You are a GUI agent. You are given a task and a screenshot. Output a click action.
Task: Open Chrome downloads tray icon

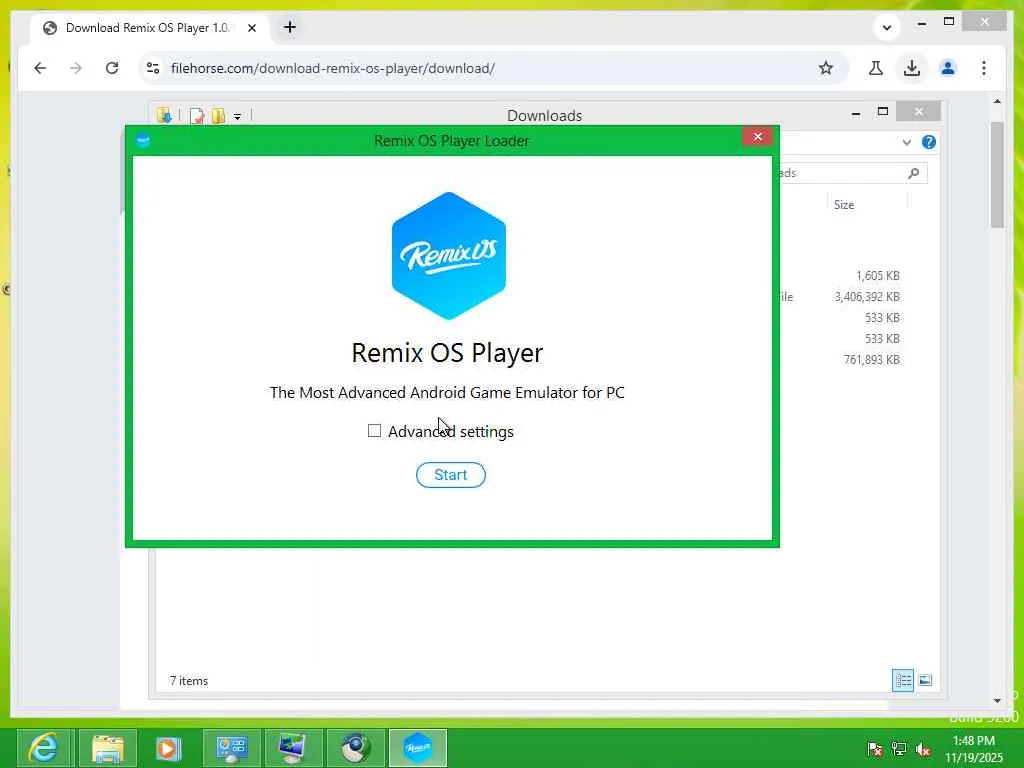point(912,68)
